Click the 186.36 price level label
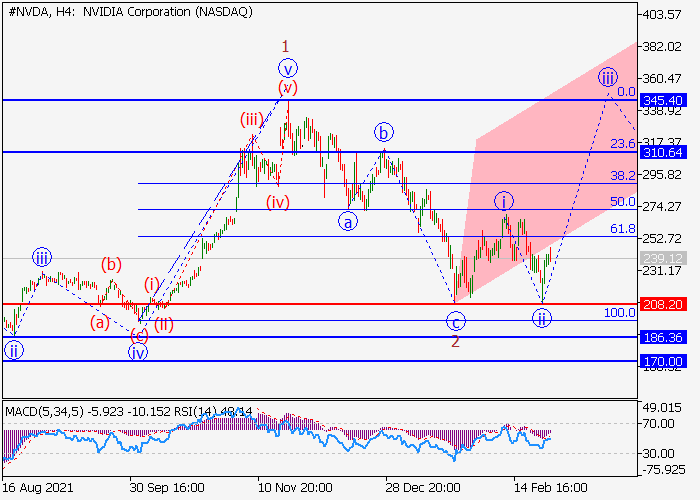The width and height of the screenshot is (700, 500). click(x=663, y=337)
